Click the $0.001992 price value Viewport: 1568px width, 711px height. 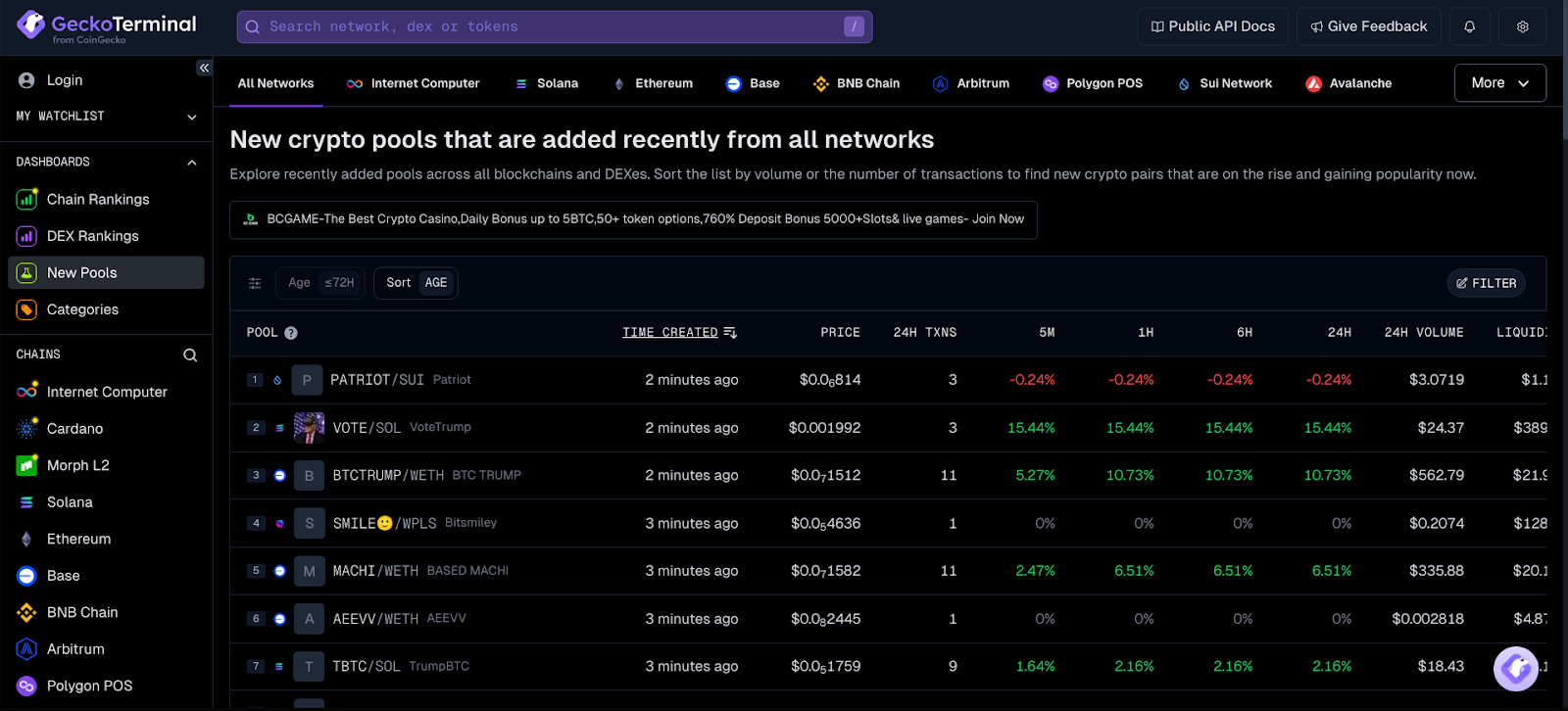click(x=824, y=428)
